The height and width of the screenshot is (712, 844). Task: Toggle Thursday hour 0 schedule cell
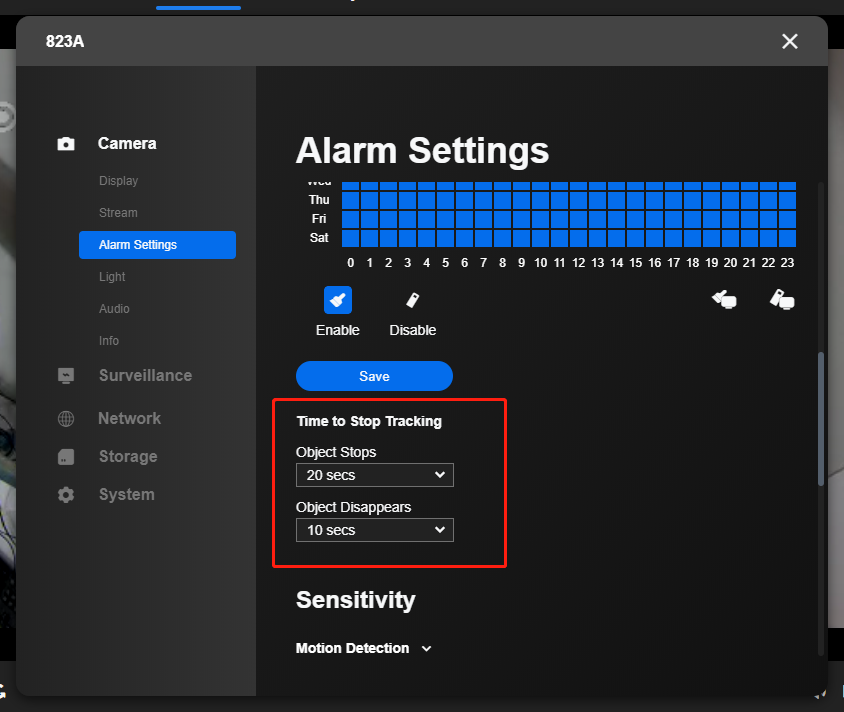[x=350, y=200]
